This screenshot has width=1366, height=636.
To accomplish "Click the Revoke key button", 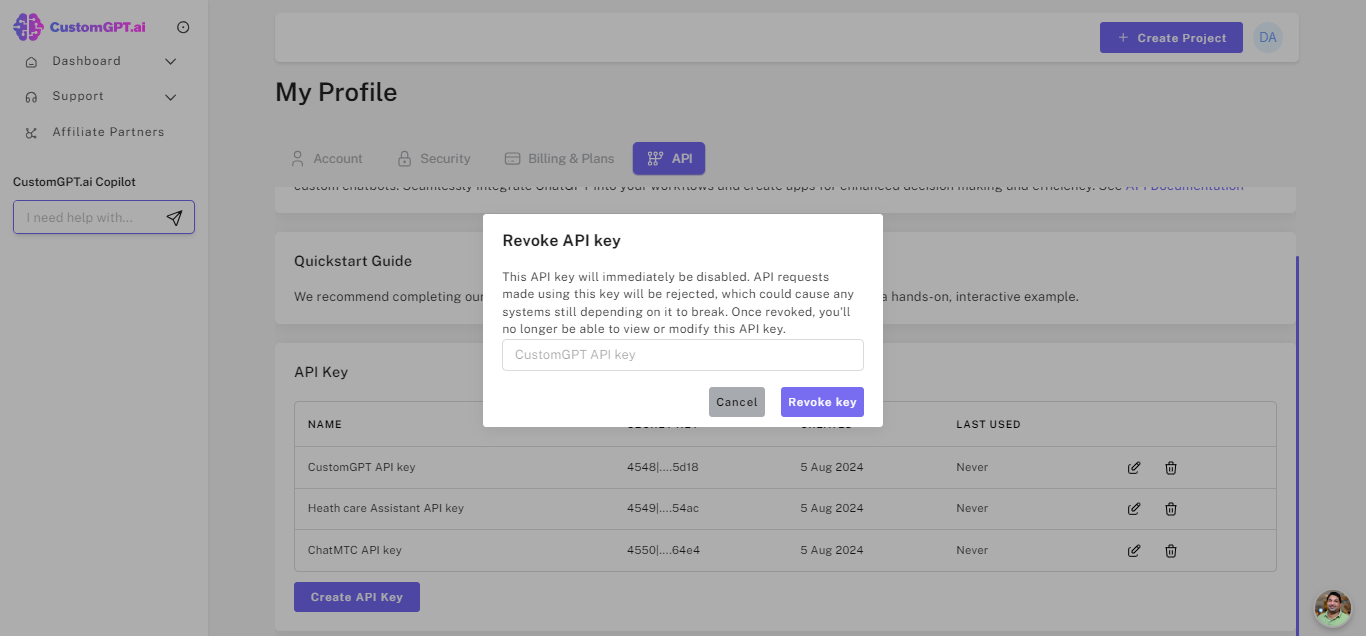I will [x=822, y=401].
